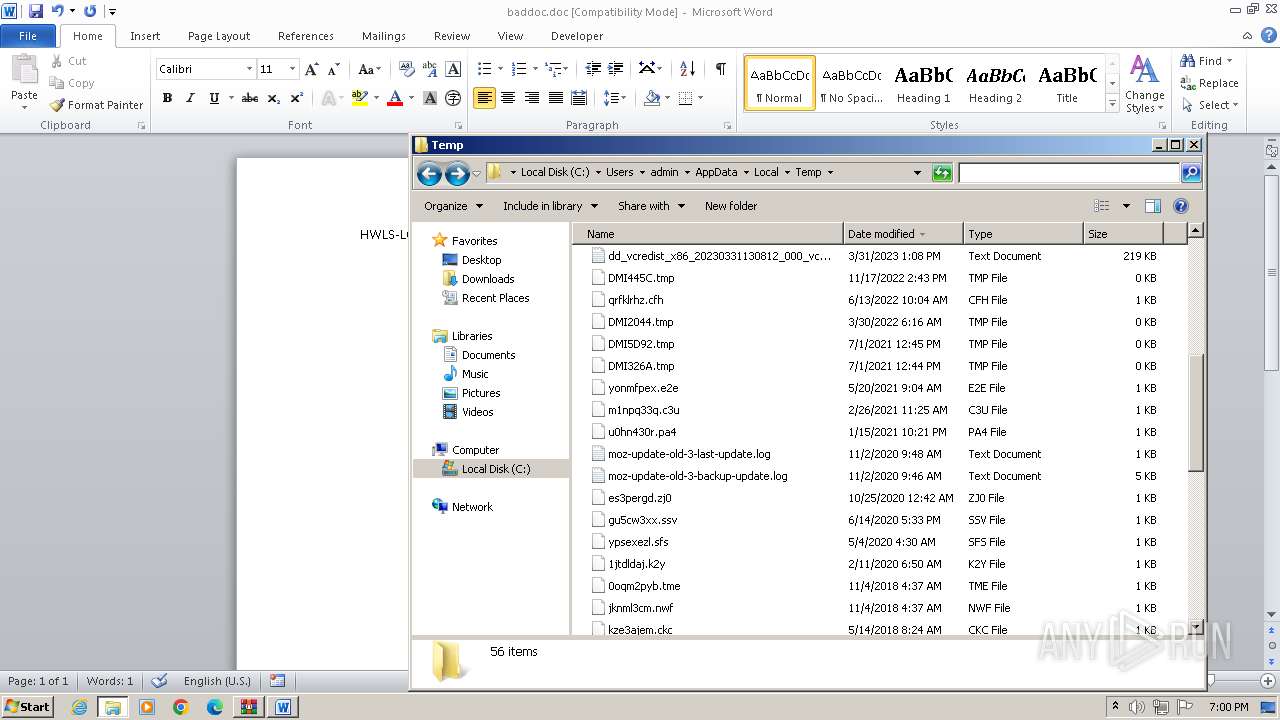Switch to the References tab
The width and height of the screenshot is (1280, 720).
pyautogui.click(x=306, y=36)
